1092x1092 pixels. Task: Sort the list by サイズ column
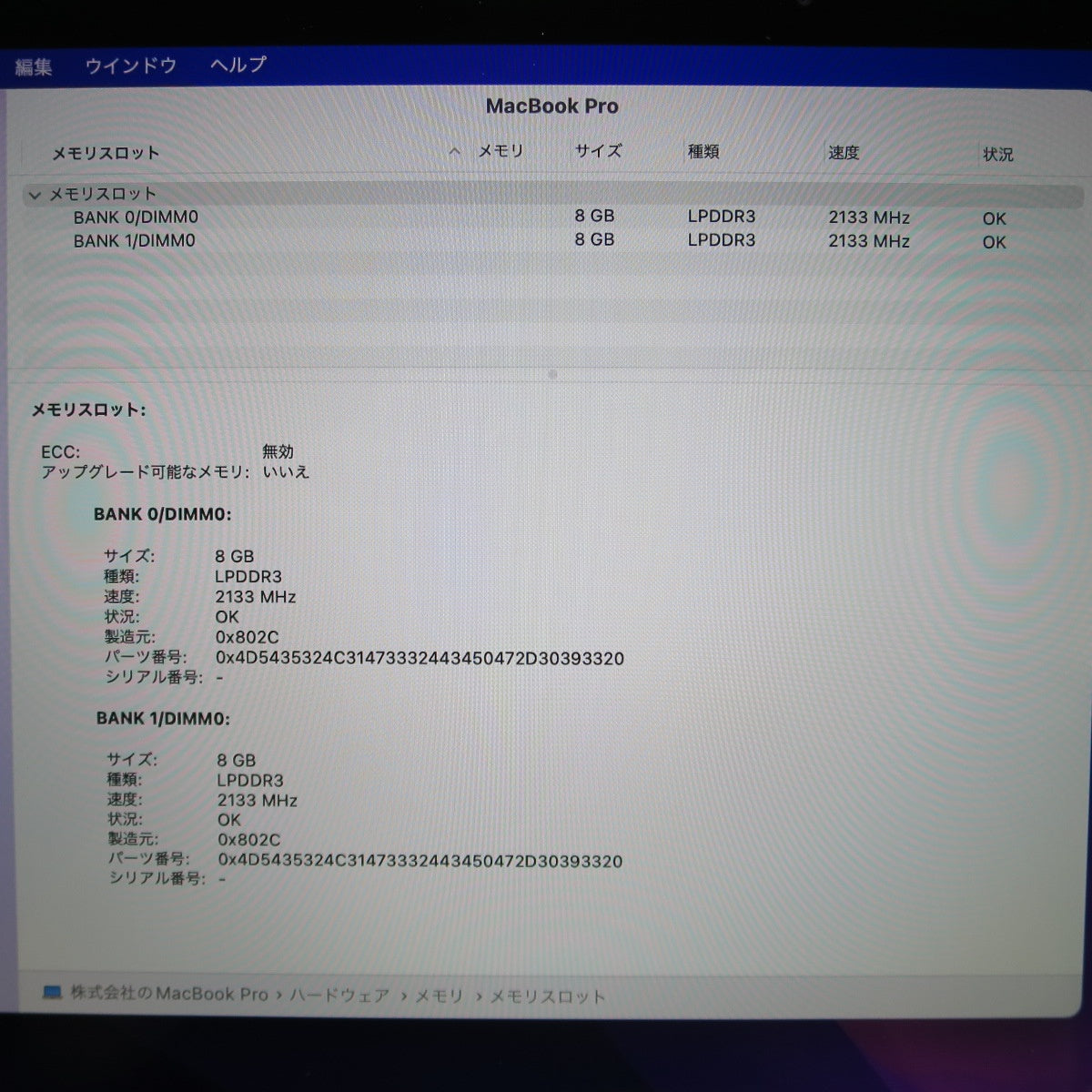coord(597,151)
